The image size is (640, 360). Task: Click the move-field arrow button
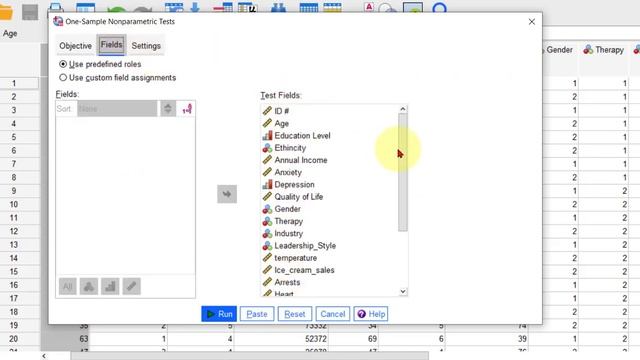(227, 194)
